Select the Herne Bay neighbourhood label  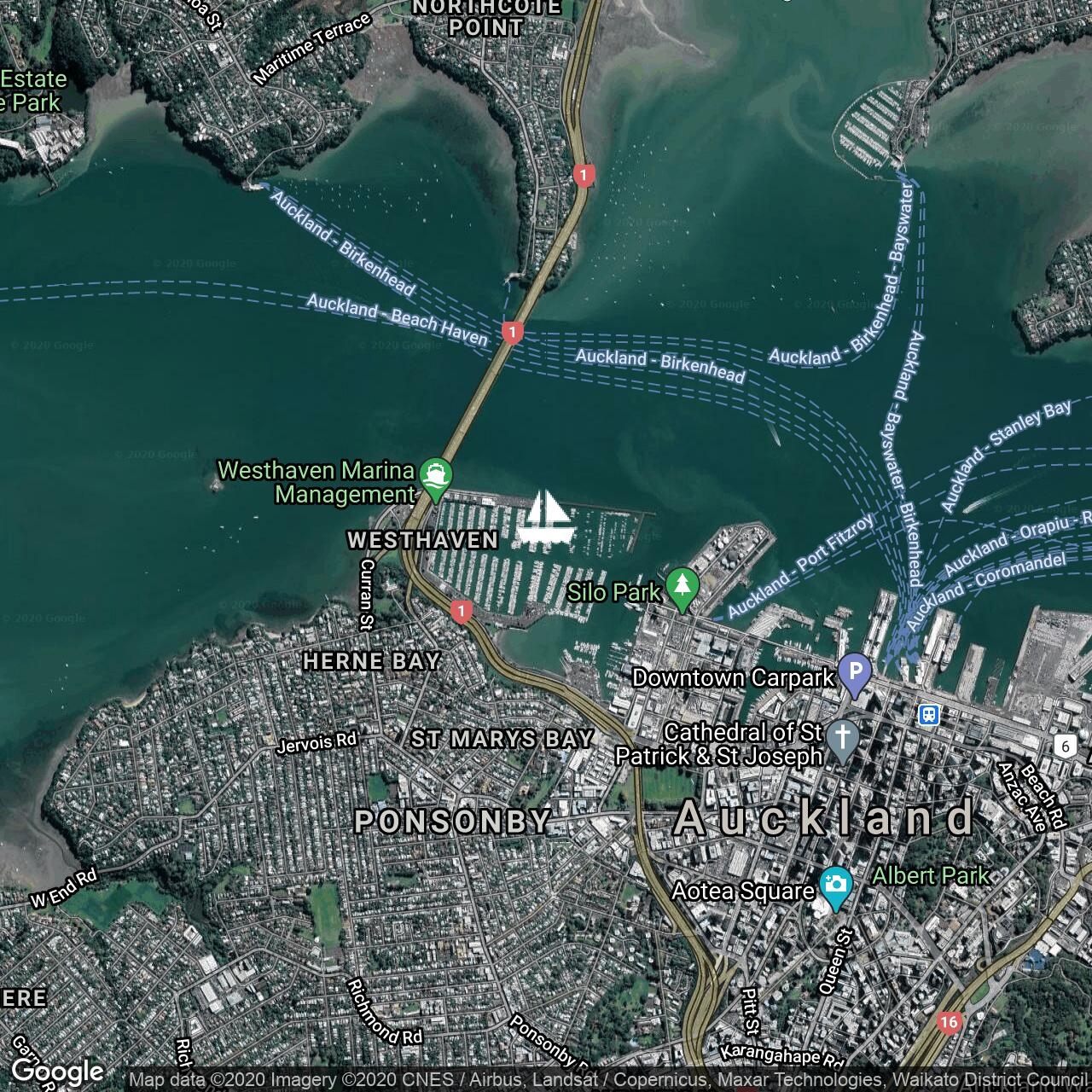[372, 661]
